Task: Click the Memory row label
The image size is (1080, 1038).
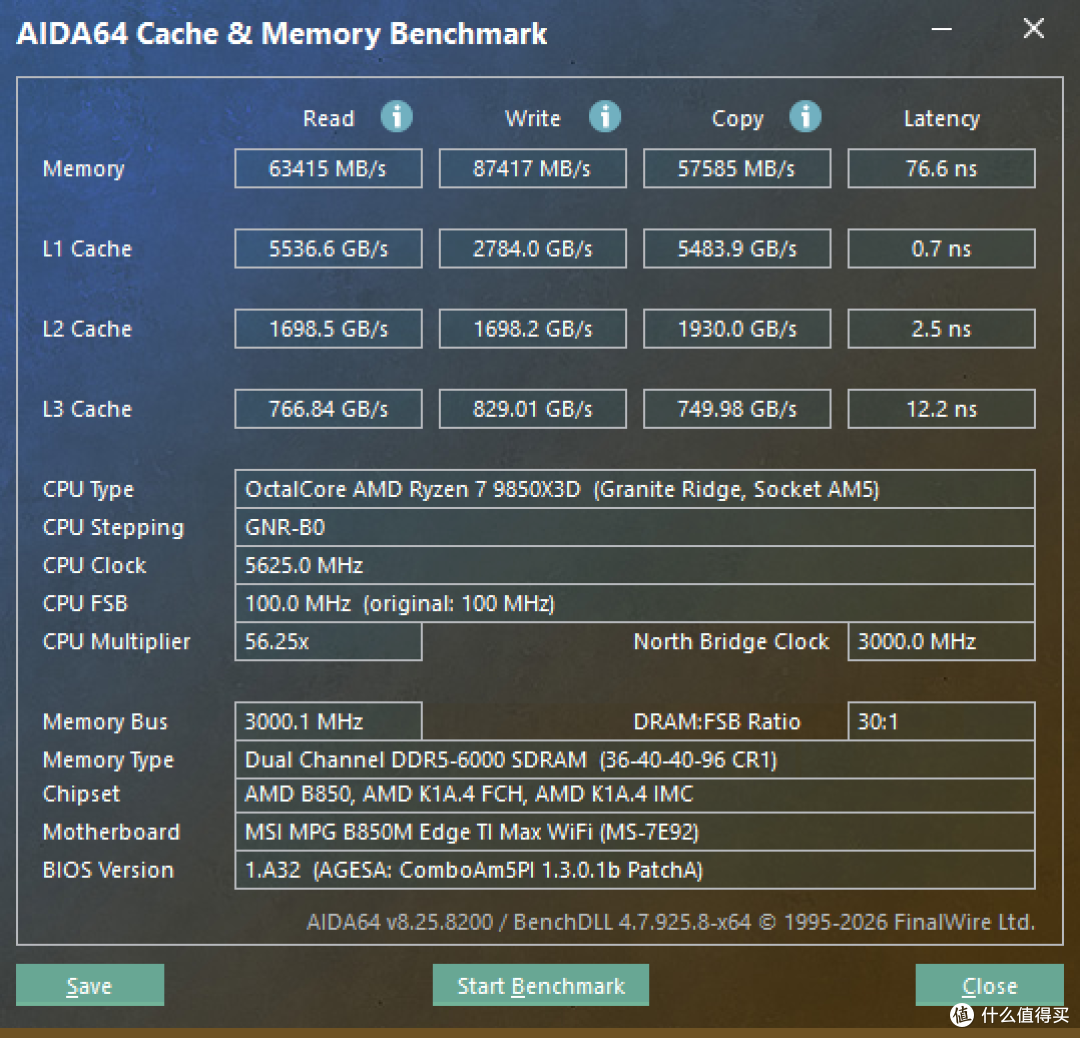Action: (x=83, y=169)
